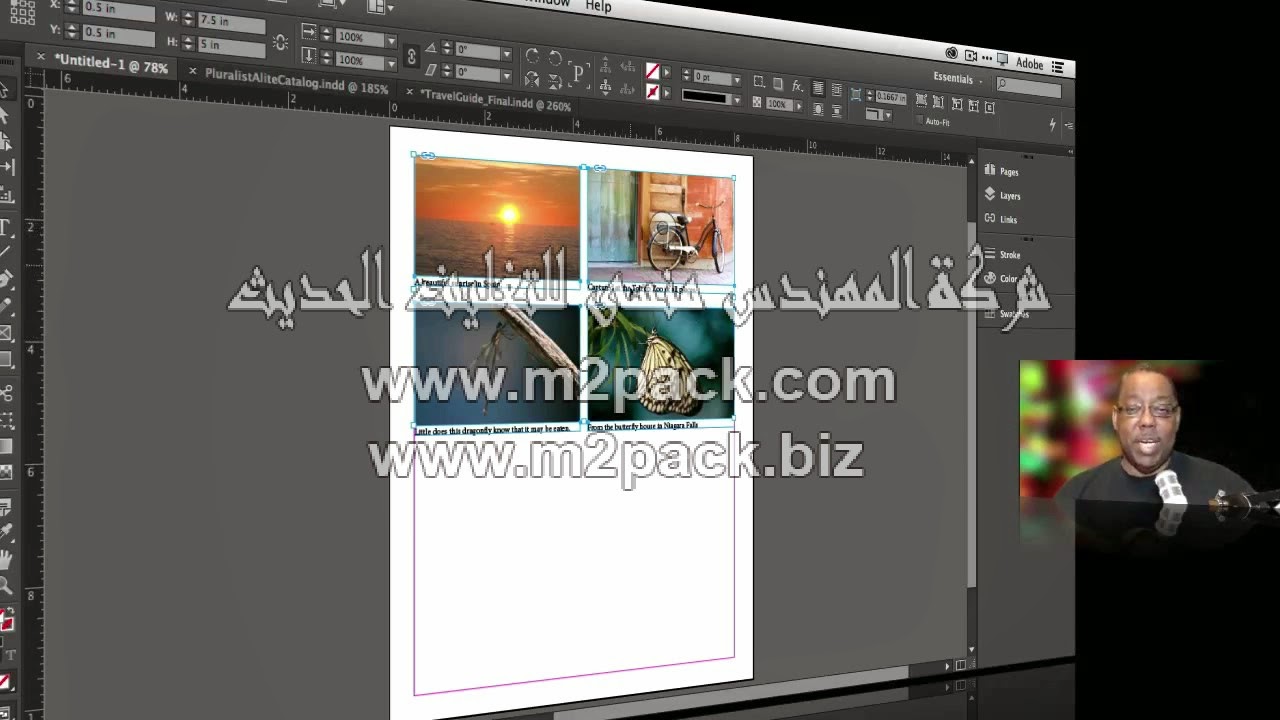1280x720 pixels.
Task: Open the stroke weight 0 pt dropdown
Action: [x=737, y=81]
